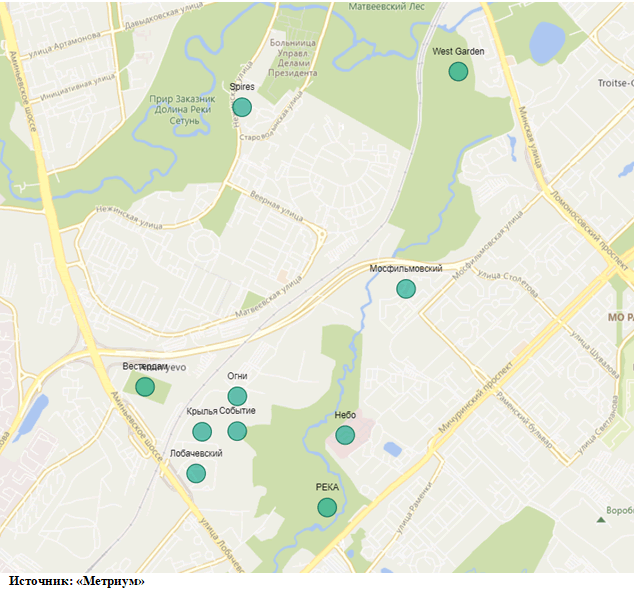Select the РЕКА marker circle

click(327, 507)
